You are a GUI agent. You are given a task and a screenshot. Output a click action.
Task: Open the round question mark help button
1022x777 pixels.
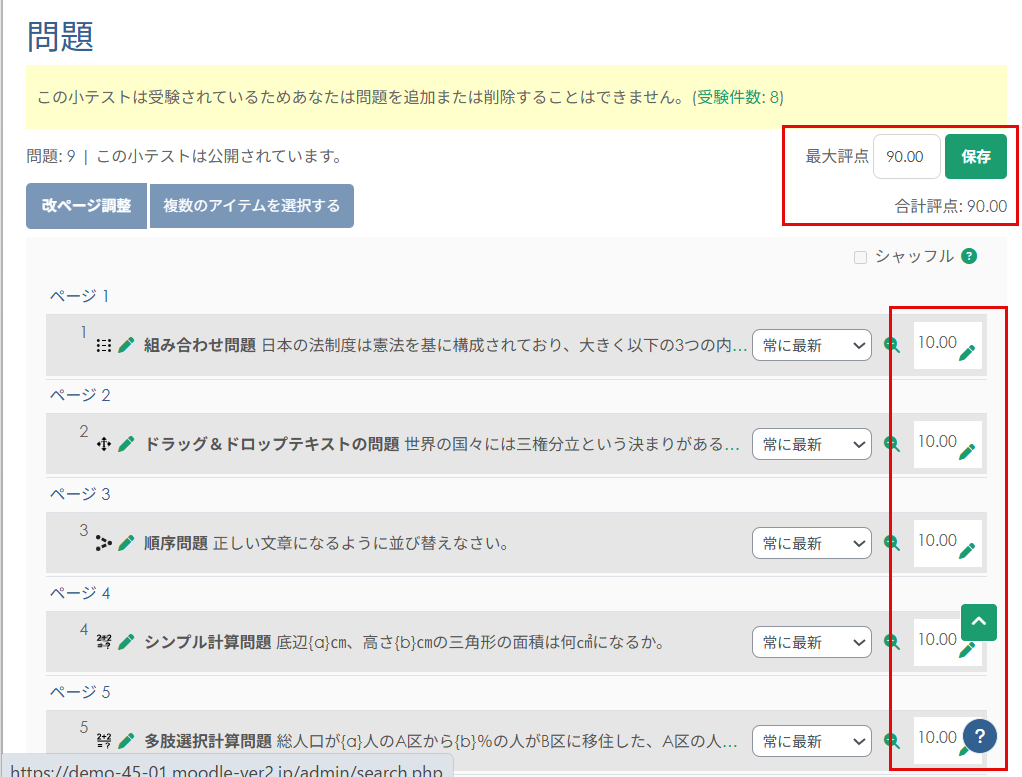(979, 735)
